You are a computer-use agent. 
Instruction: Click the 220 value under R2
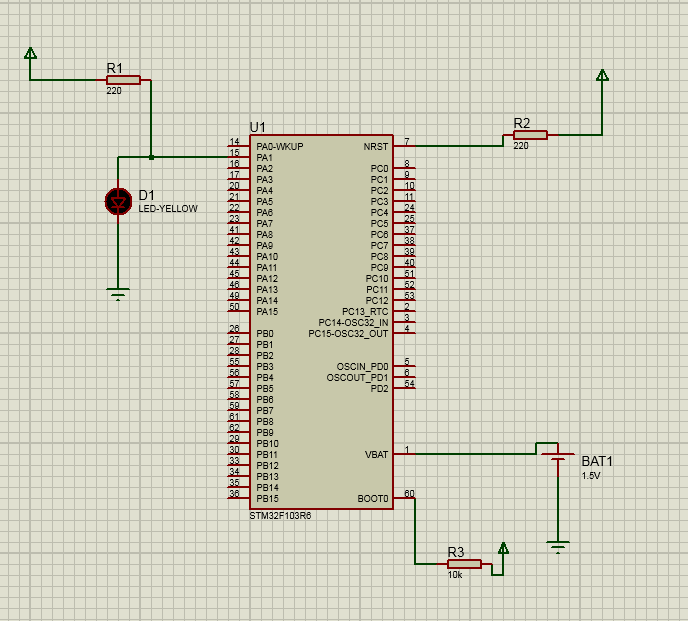point(521,146)
